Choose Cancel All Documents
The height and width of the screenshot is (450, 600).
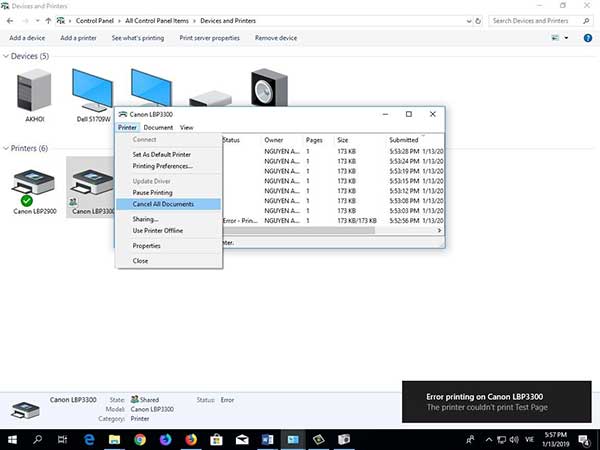[x=168, y=204]
